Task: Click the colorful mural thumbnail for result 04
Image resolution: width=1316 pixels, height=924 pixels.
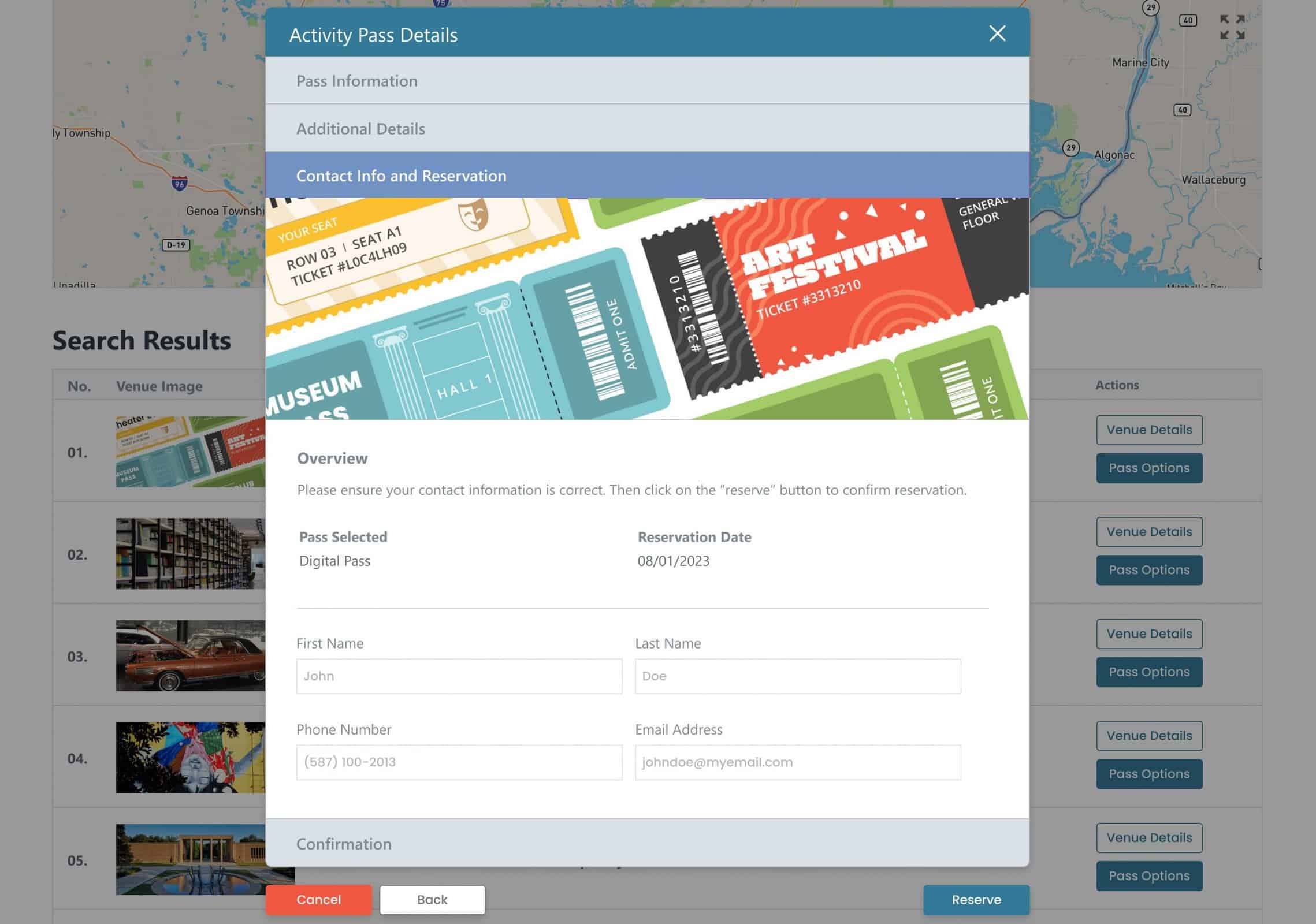Action: (190, 757)
